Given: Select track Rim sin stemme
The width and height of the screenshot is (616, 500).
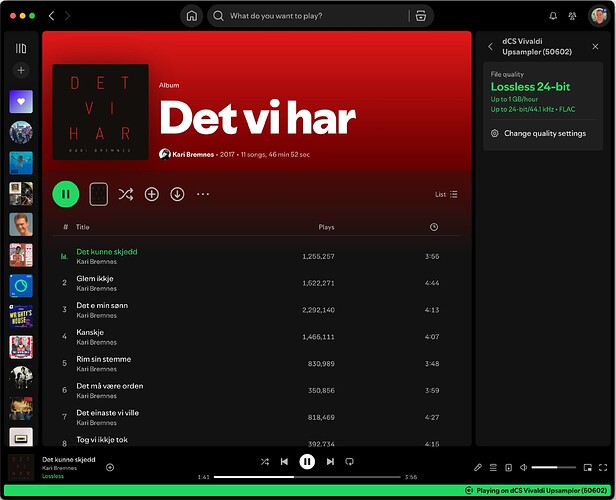Looking at the screenshot, I should [x=256, y=363].
